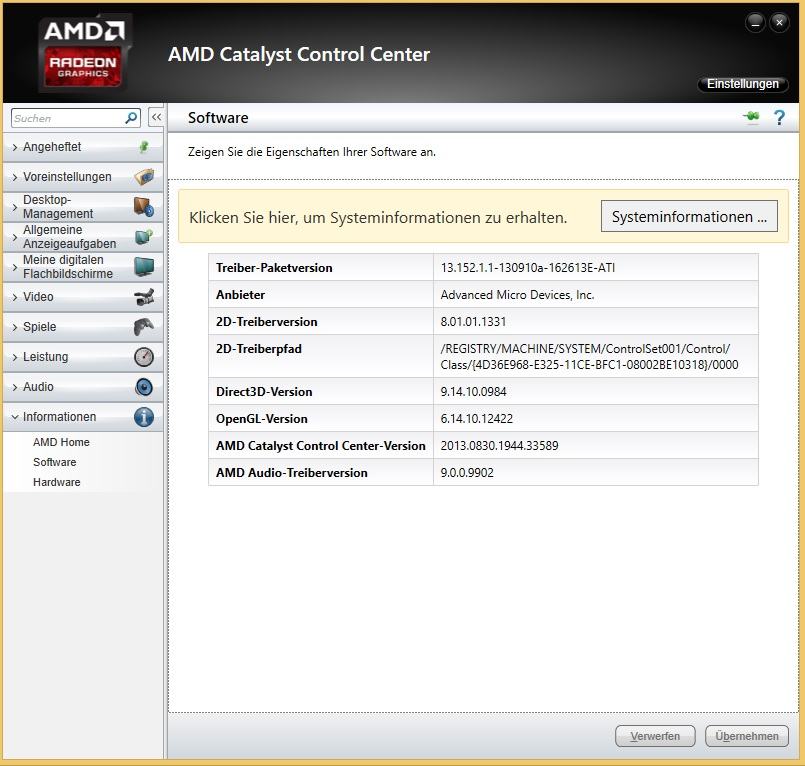Click the AMD Radeon Graphics logo
This screenshot has width=805, height=766.
coord(84,53)
